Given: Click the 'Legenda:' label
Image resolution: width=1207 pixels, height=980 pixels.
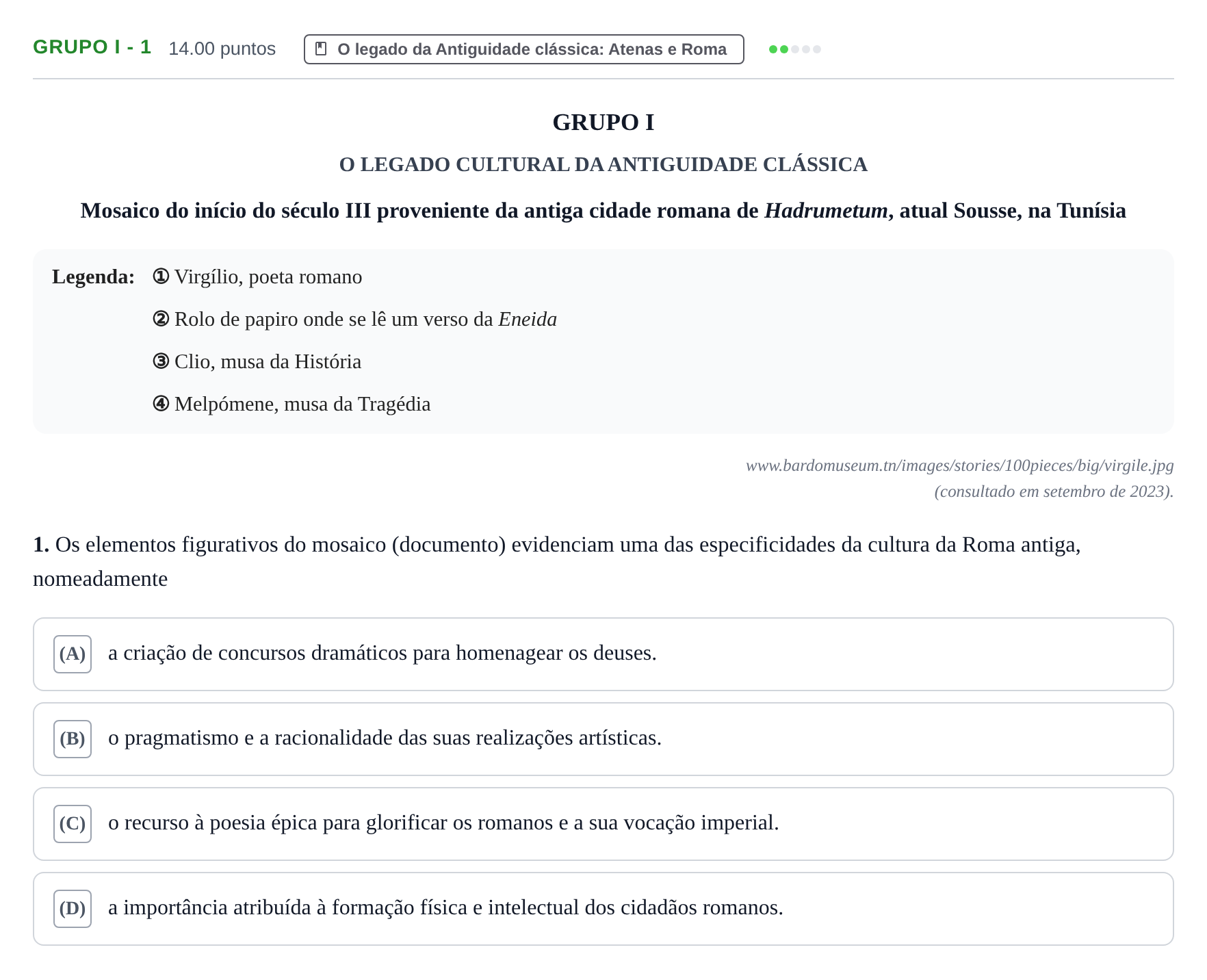Looking at the screenshot, I should [x=93, y=276].
